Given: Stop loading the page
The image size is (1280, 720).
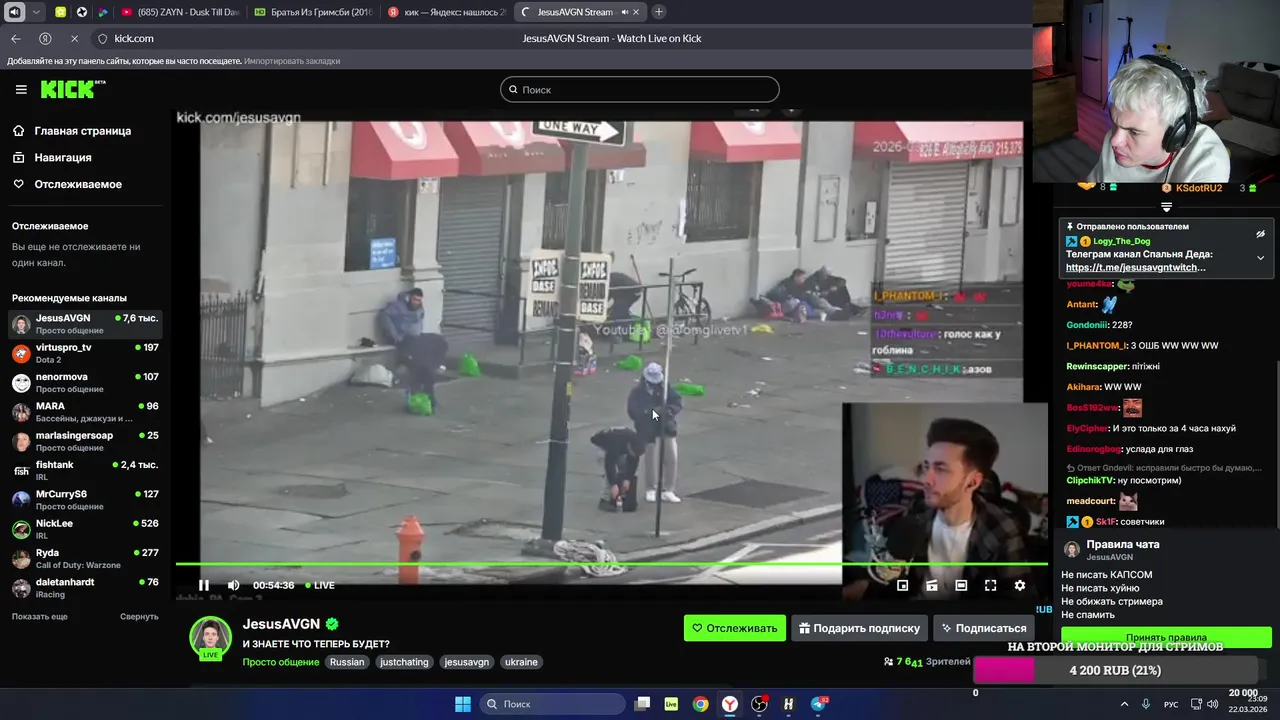Looking at the screenshot, I should pyautogui.click(x=74, y=38).
